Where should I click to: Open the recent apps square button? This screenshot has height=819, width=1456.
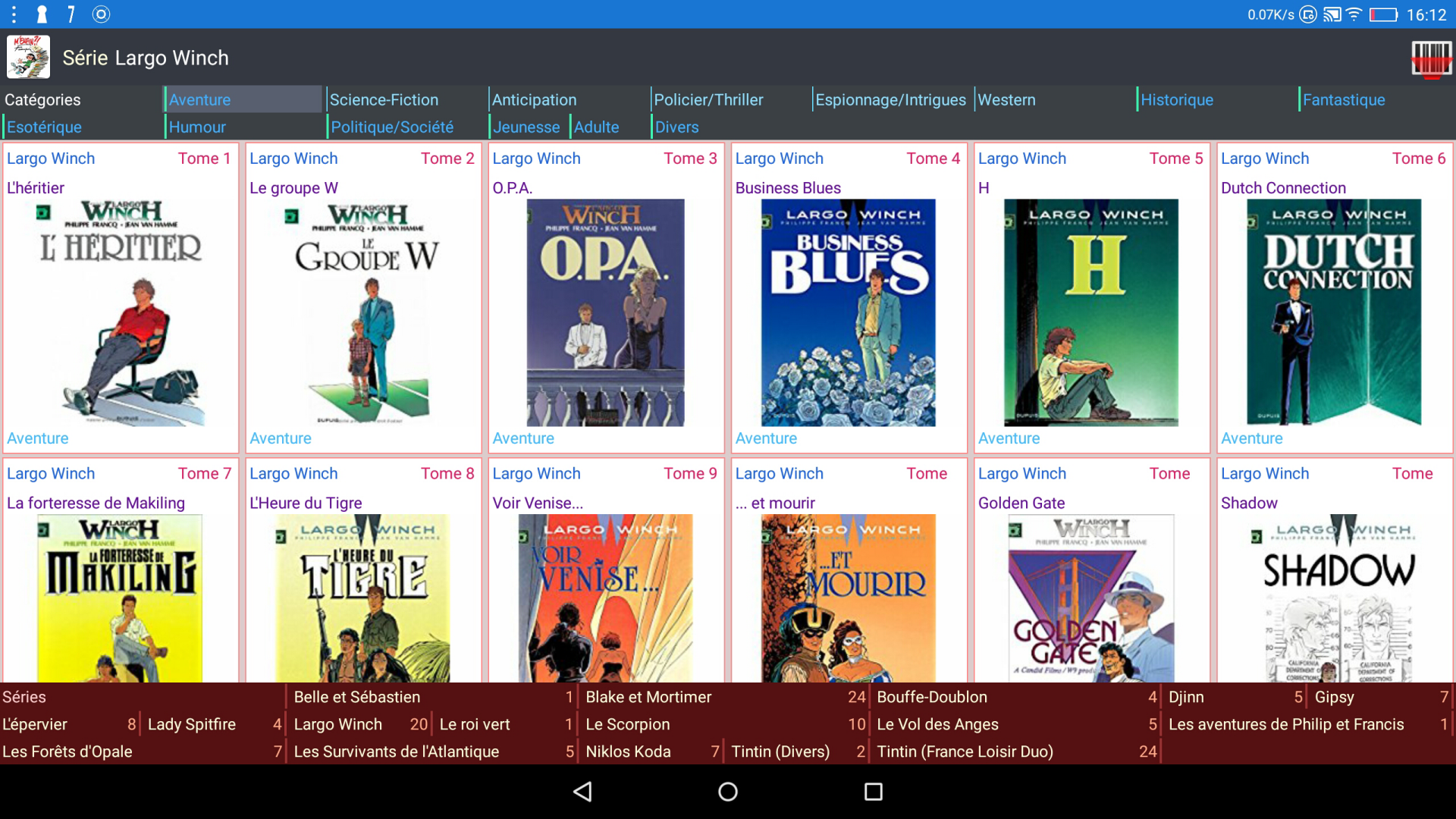(873, 792)
